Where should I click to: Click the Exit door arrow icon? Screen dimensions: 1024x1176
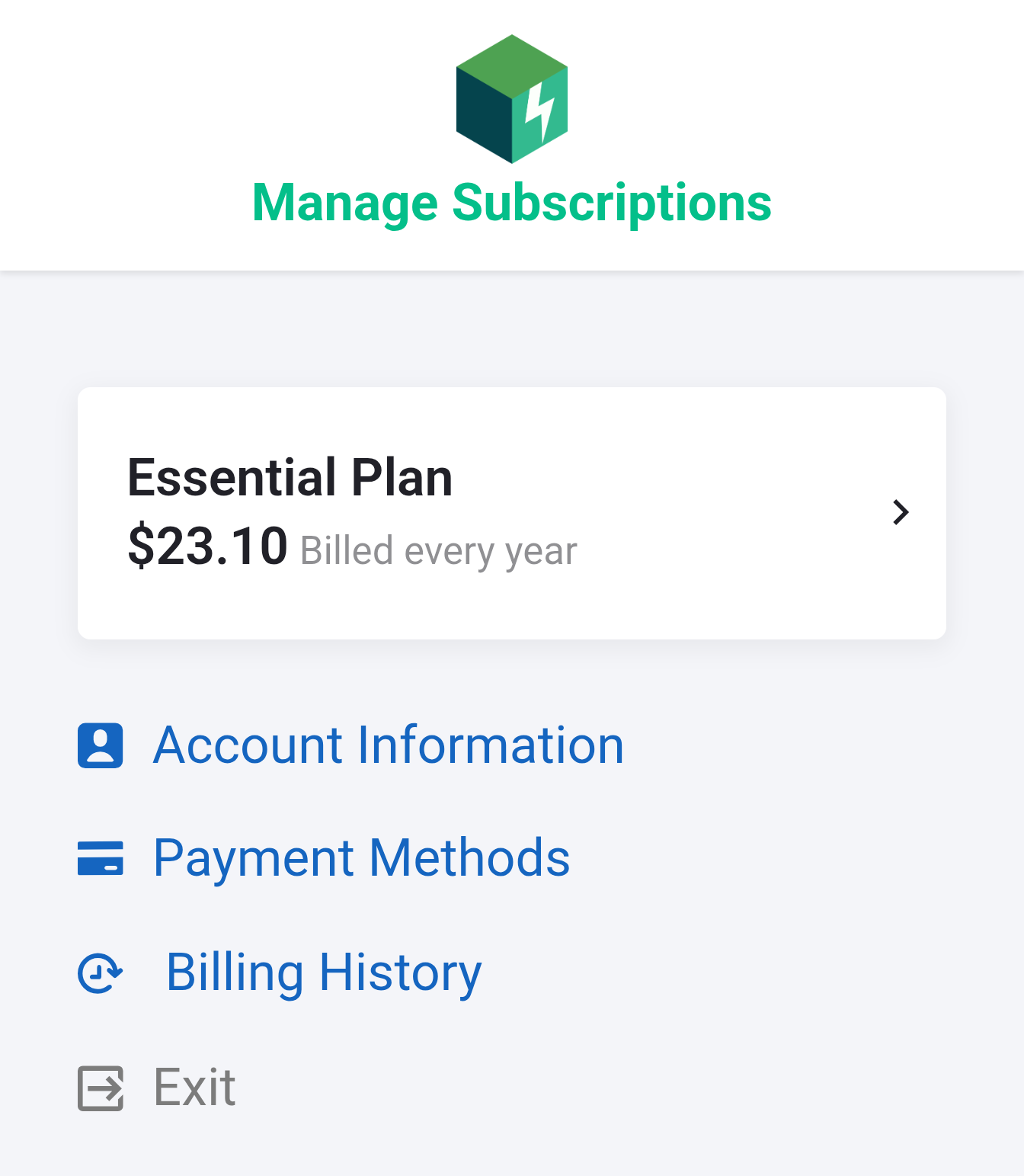(x=100, y=1088)
